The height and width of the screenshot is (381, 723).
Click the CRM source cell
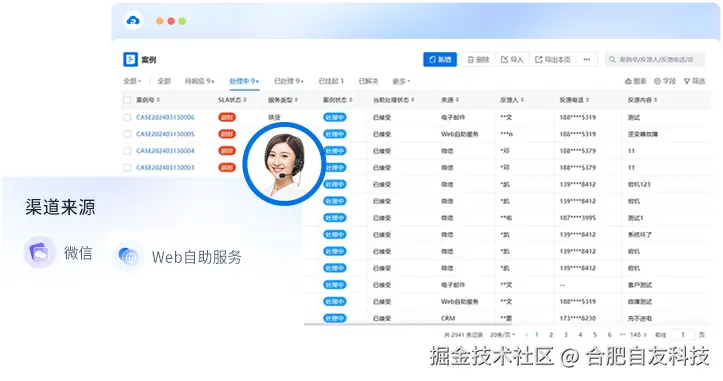point(448,318)
